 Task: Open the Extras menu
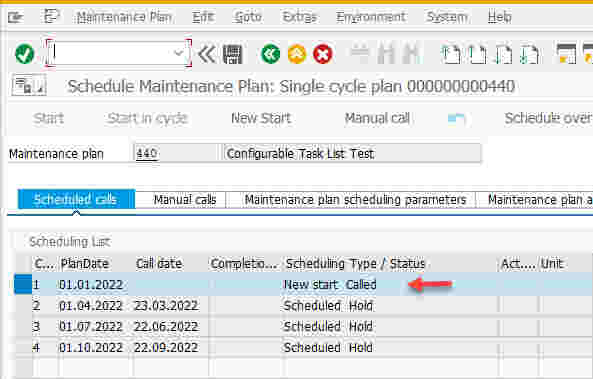[x=299, y=17]
